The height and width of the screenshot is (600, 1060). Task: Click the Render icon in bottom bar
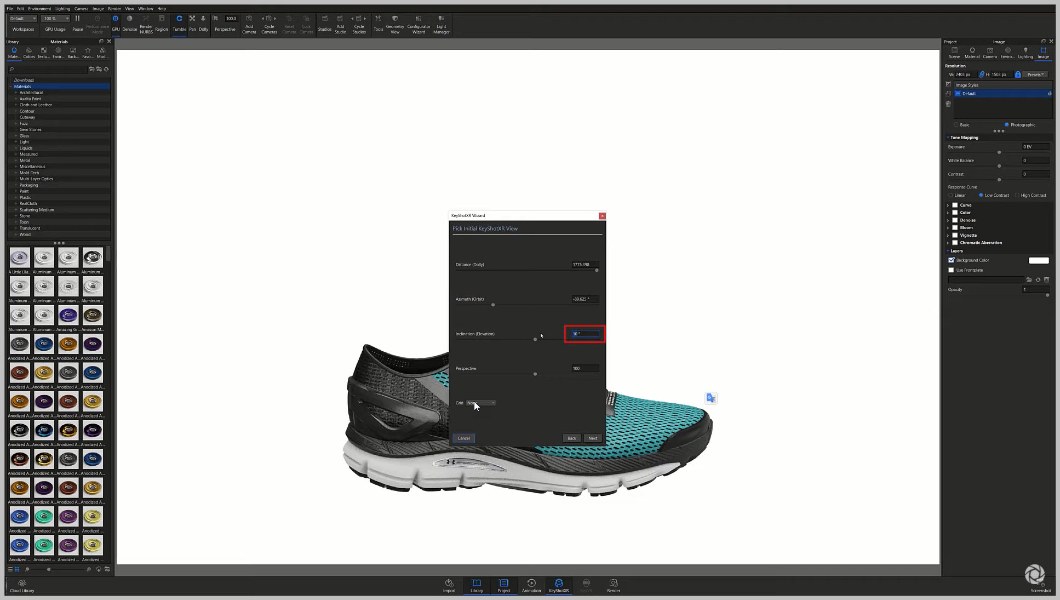point(613,583)
